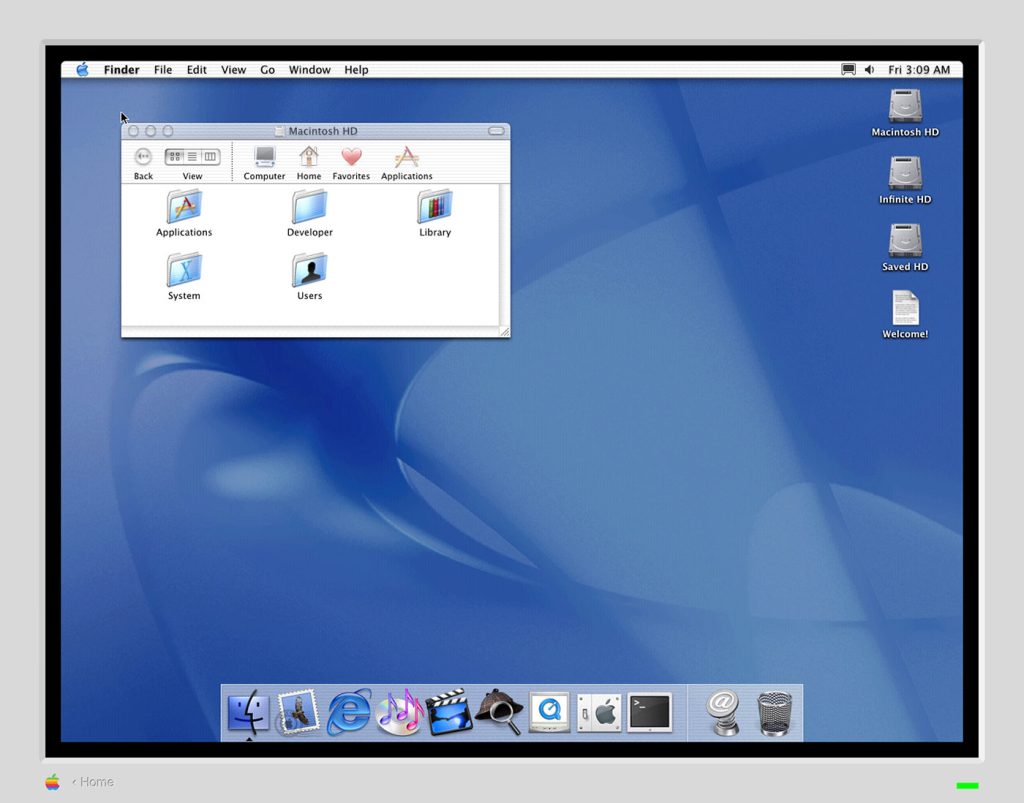The image size is (1024, 803).
Task: Open iMovie from the Dock
Action: pos(448,712)
